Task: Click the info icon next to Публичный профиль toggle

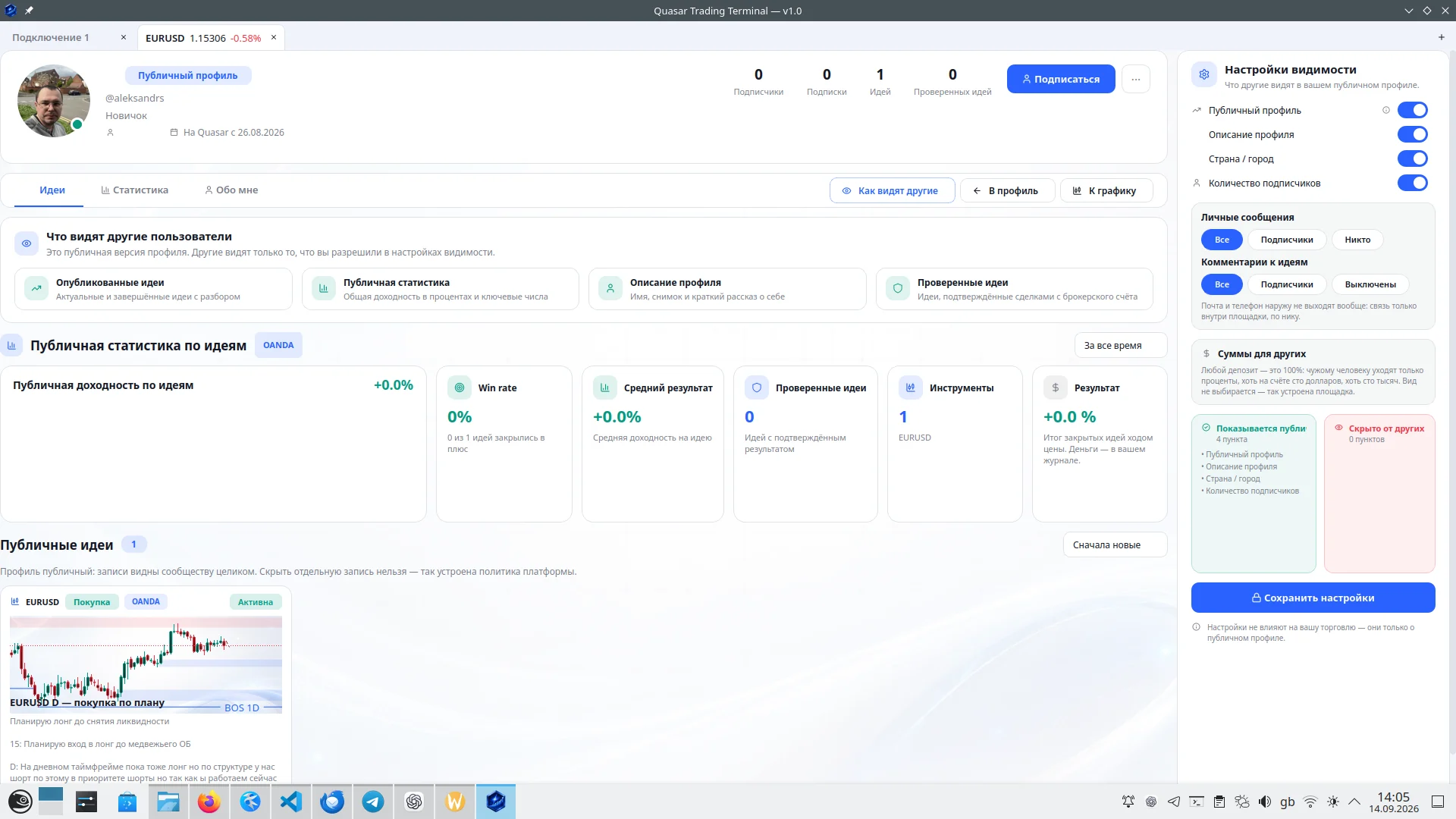Action: click(x=1386, y=110)
